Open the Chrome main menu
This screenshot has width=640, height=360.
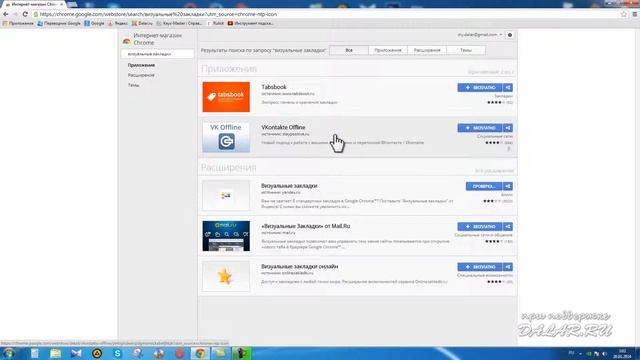tap(635, 14)
